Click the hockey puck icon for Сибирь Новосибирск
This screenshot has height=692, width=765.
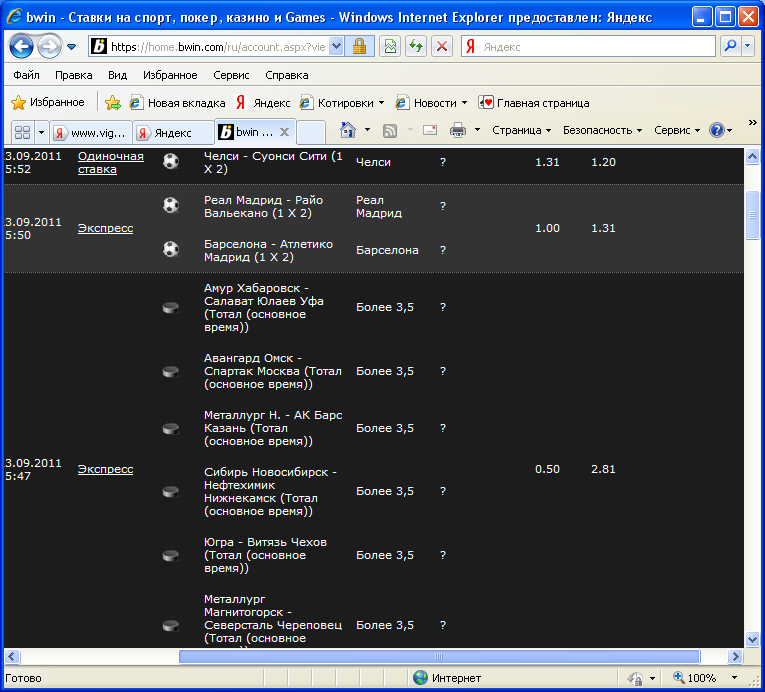point(171,492)
